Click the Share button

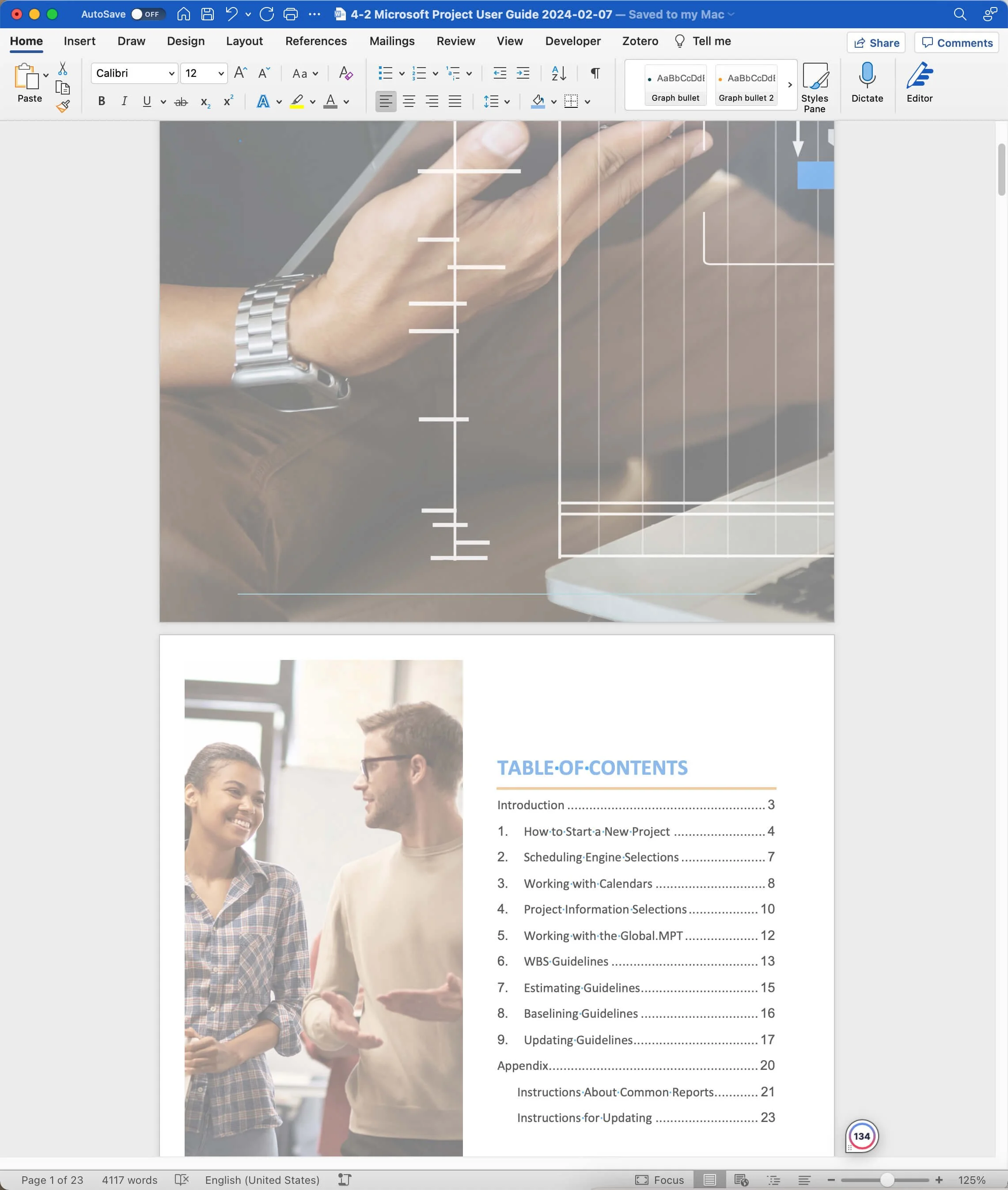coord(876,43)
